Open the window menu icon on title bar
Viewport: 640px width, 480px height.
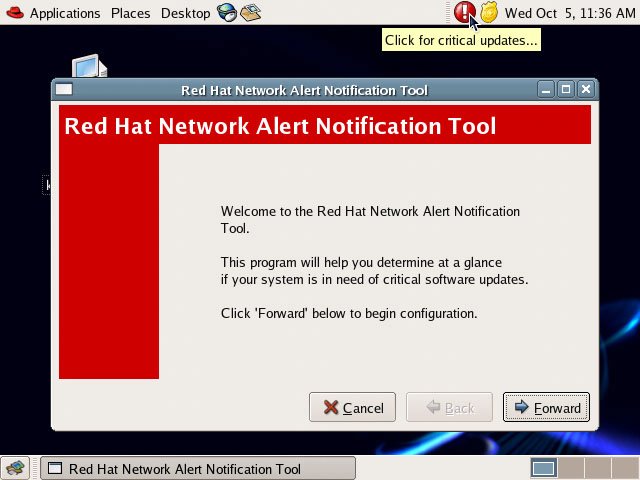(64, 90)
